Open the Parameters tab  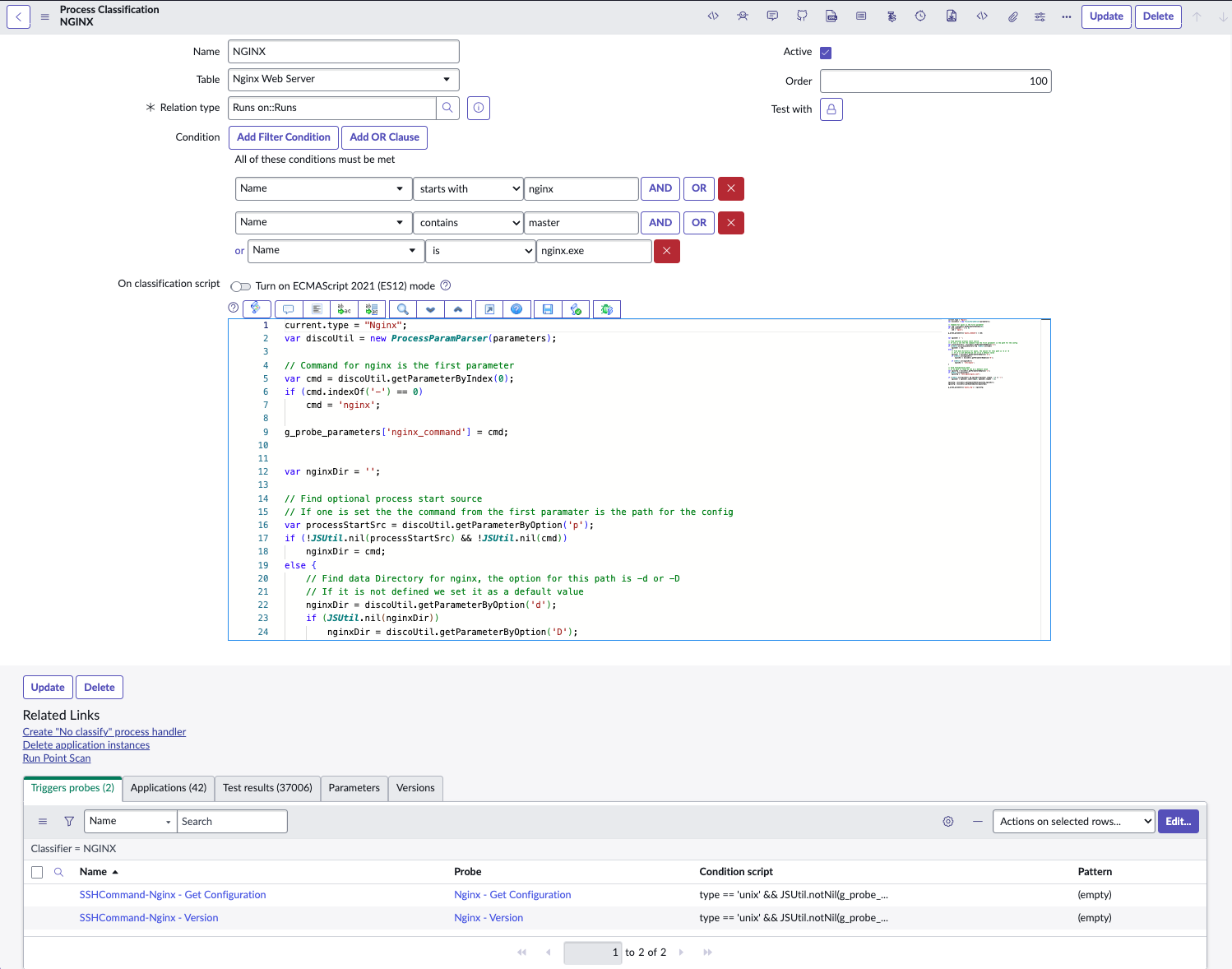point(354,788)
